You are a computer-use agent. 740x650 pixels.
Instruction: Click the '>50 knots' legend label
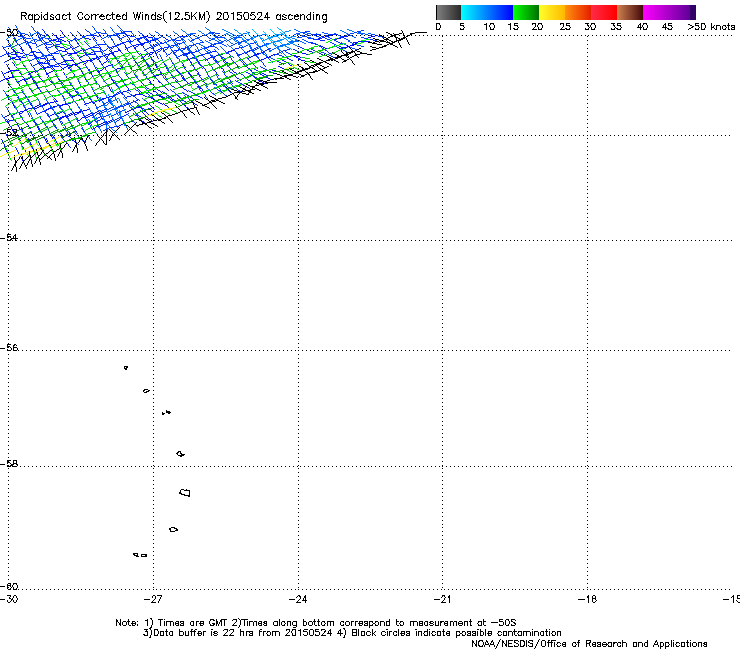point(711,27)
